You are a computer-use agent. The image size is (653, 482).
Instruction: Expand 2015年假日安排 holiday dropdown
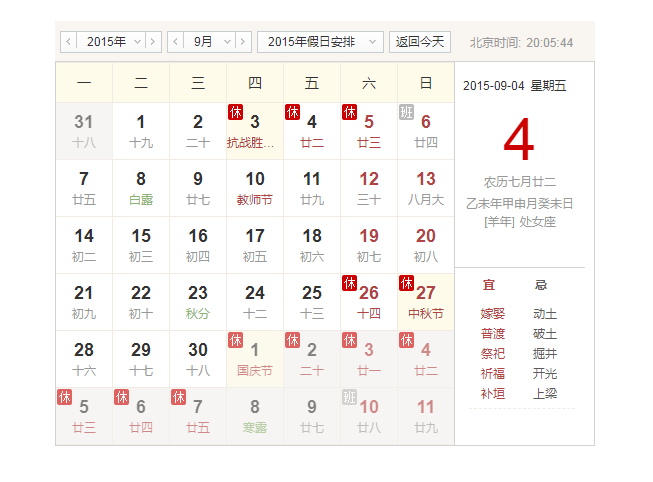point(320,42)
